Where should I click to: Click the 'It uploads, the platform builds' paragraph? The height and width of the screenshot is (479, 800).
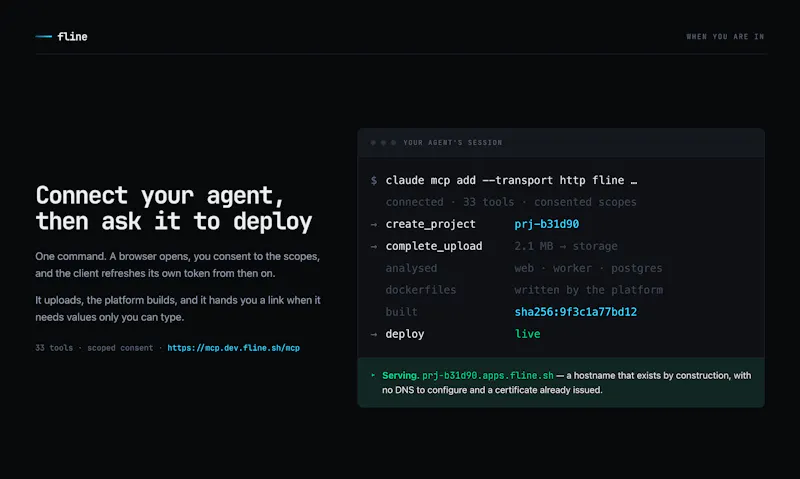(x=178, y=309)
